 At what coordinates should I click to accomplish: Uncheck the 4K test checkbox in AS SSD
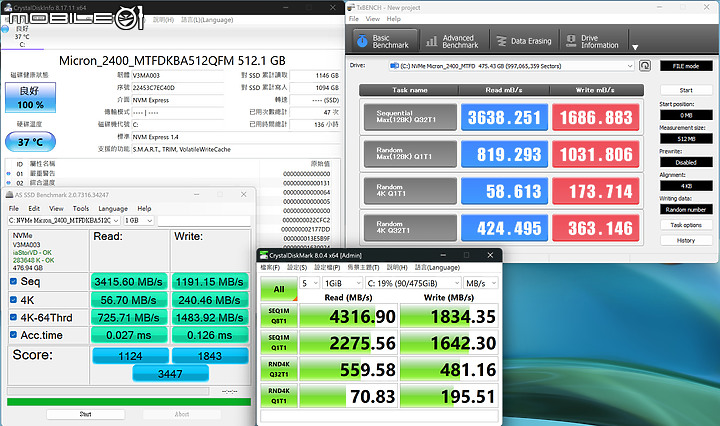tap(13, 300)
